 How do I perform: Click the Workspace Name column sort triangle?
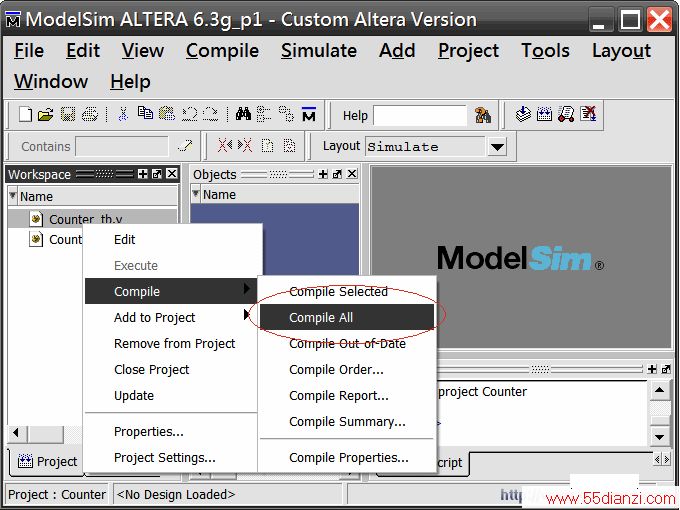click(13, 195)
